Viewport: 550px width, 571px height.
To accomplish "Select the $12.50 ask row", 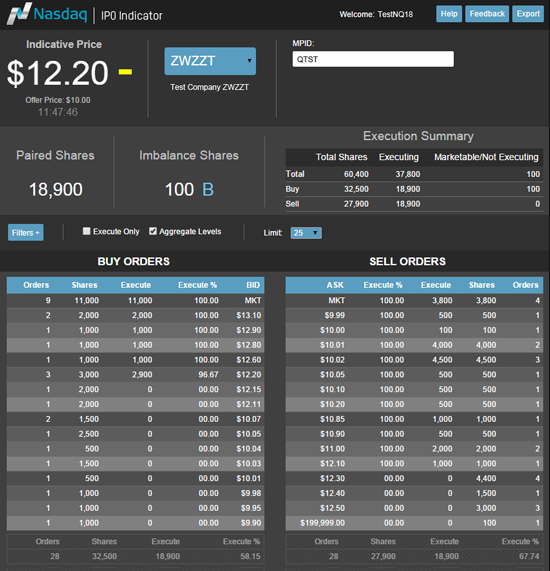I will 414,508.
